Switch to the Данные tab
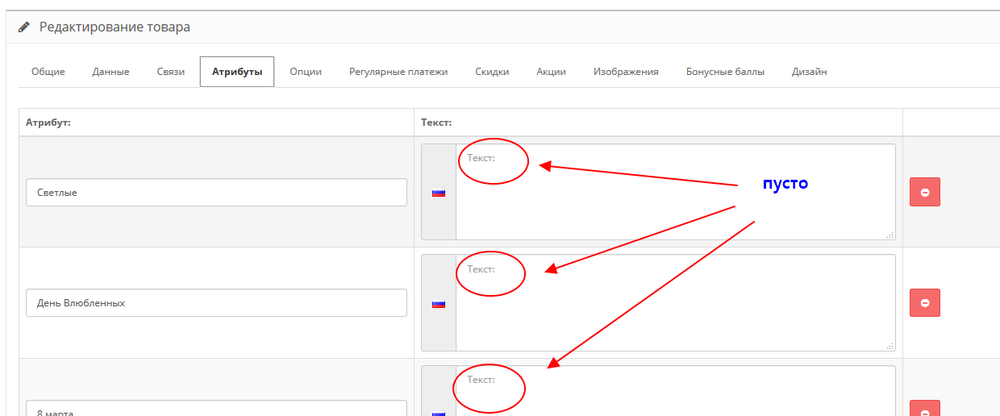The image size is (1000, 416). (110, 72)
